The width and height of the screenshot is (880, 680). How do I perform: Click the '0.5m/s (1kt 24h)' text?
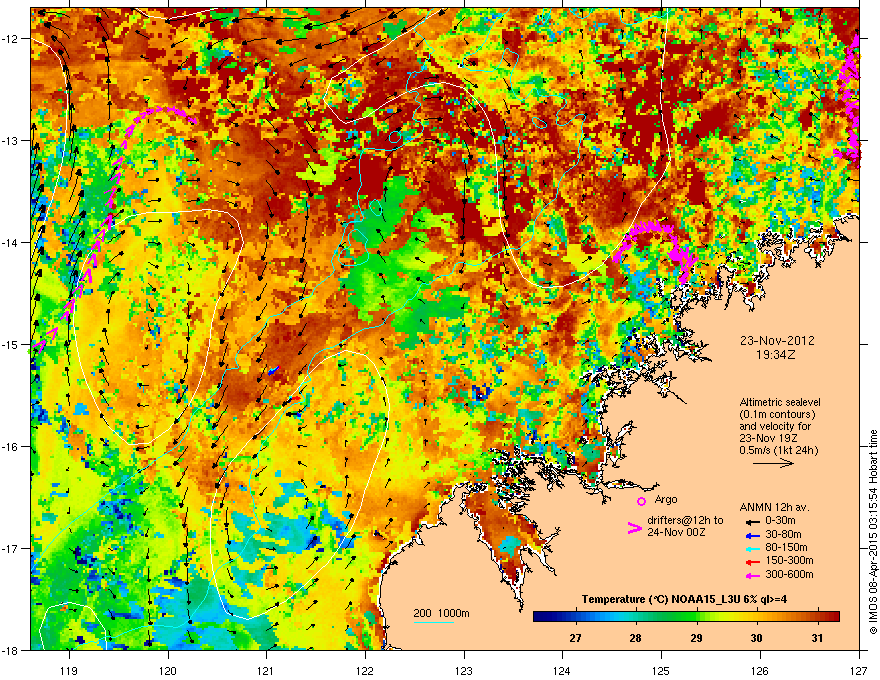tap(779, 450)
